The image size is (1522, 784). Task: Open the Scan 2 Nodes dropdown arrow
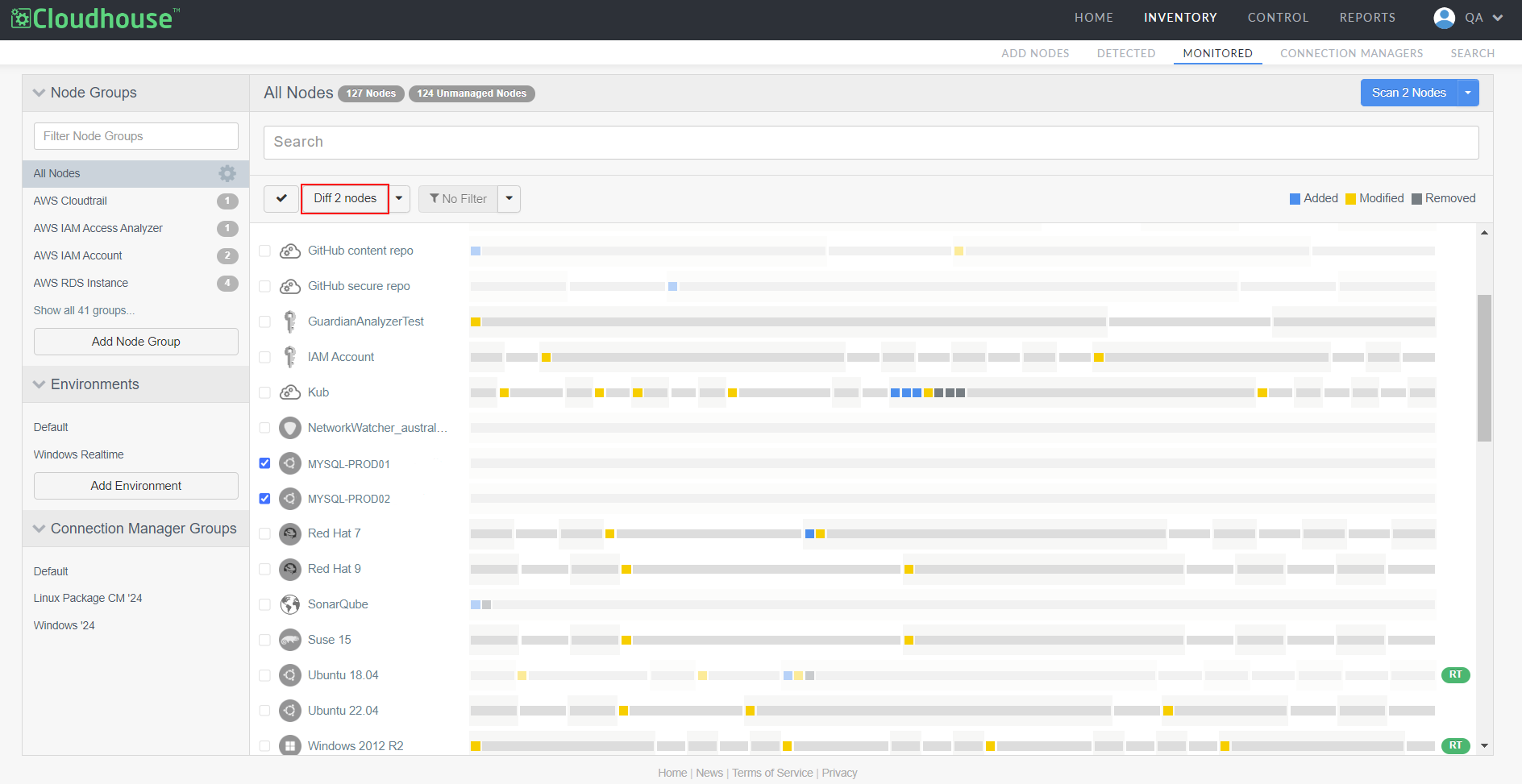(x=1468, y=93)
